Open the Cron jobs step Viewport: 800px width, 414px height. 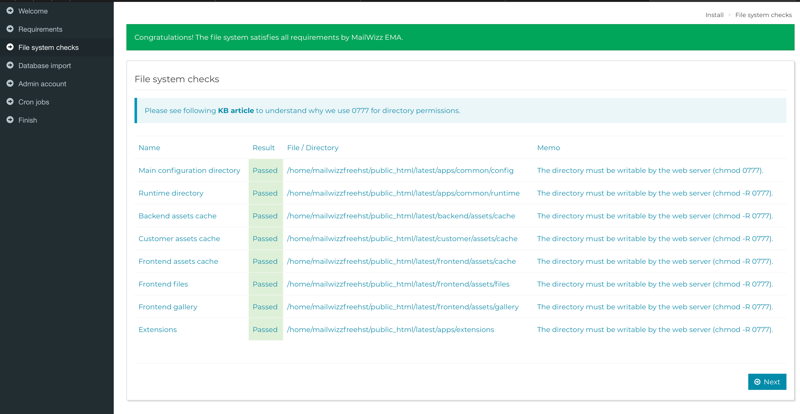click(x=57, y=102)
